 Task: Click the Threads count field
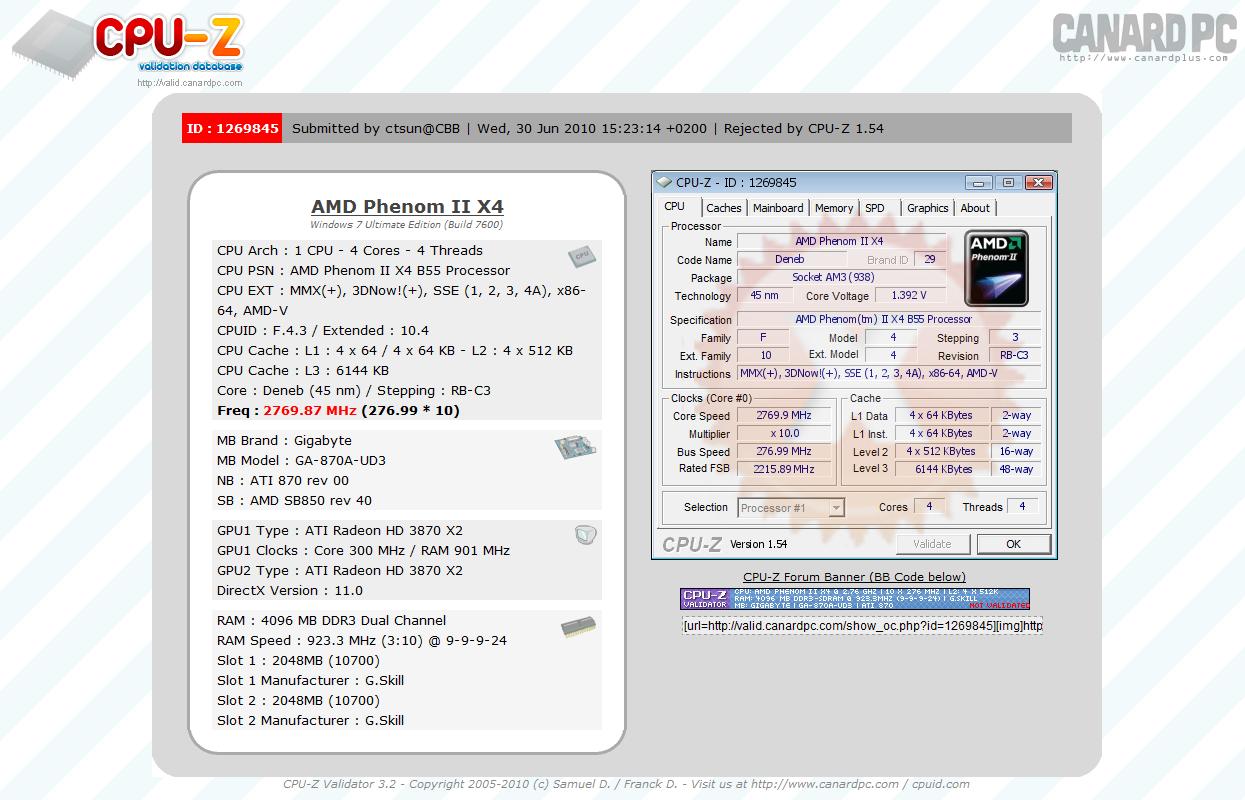1022,507
